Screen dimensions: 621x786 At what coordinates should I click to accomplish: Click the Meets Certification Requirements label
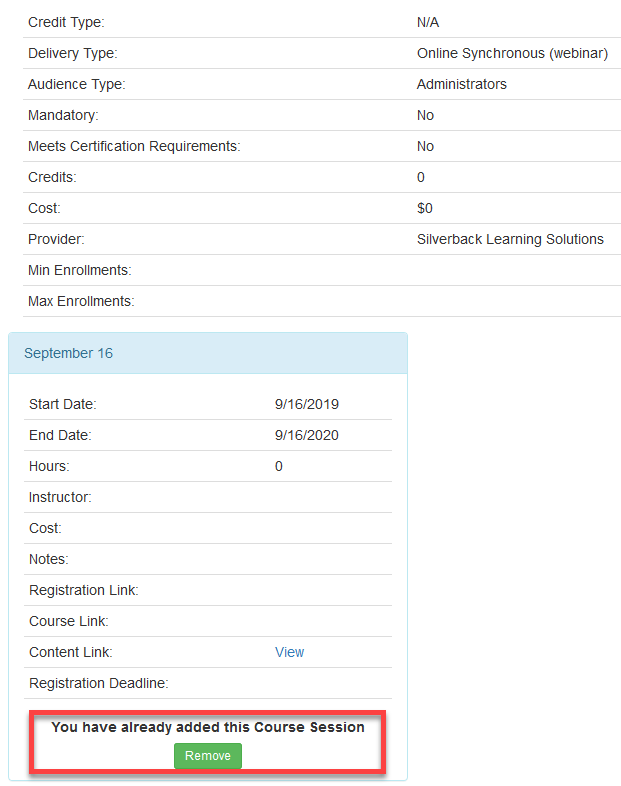point(134,146)
